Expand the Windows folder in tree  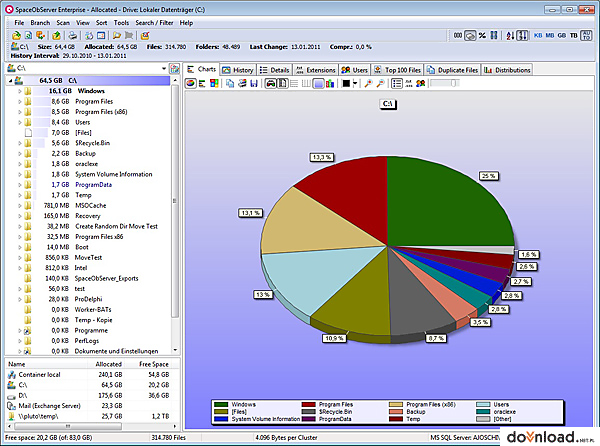pyautogui.click(x=20, y=91)
